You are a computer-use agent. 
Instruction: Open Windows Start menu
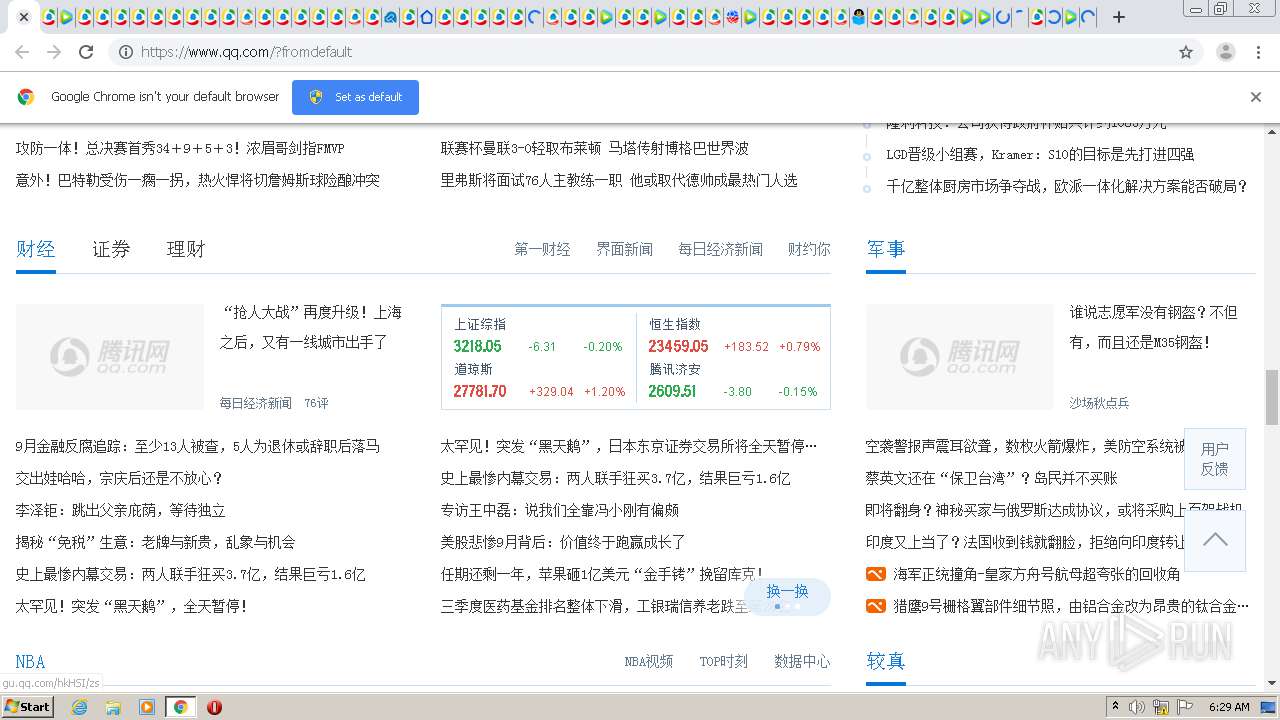coord(28,706)
